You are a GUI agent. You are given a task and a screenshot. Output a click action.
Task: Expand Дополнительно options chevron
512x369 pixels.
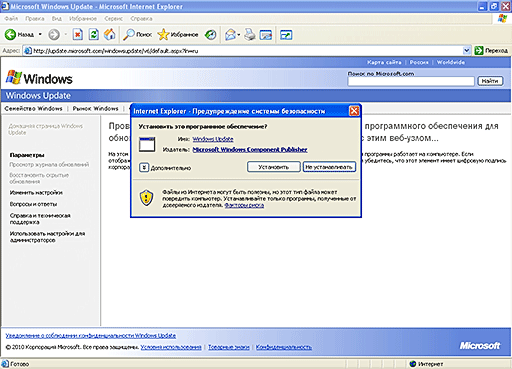[x=144, y=167]
